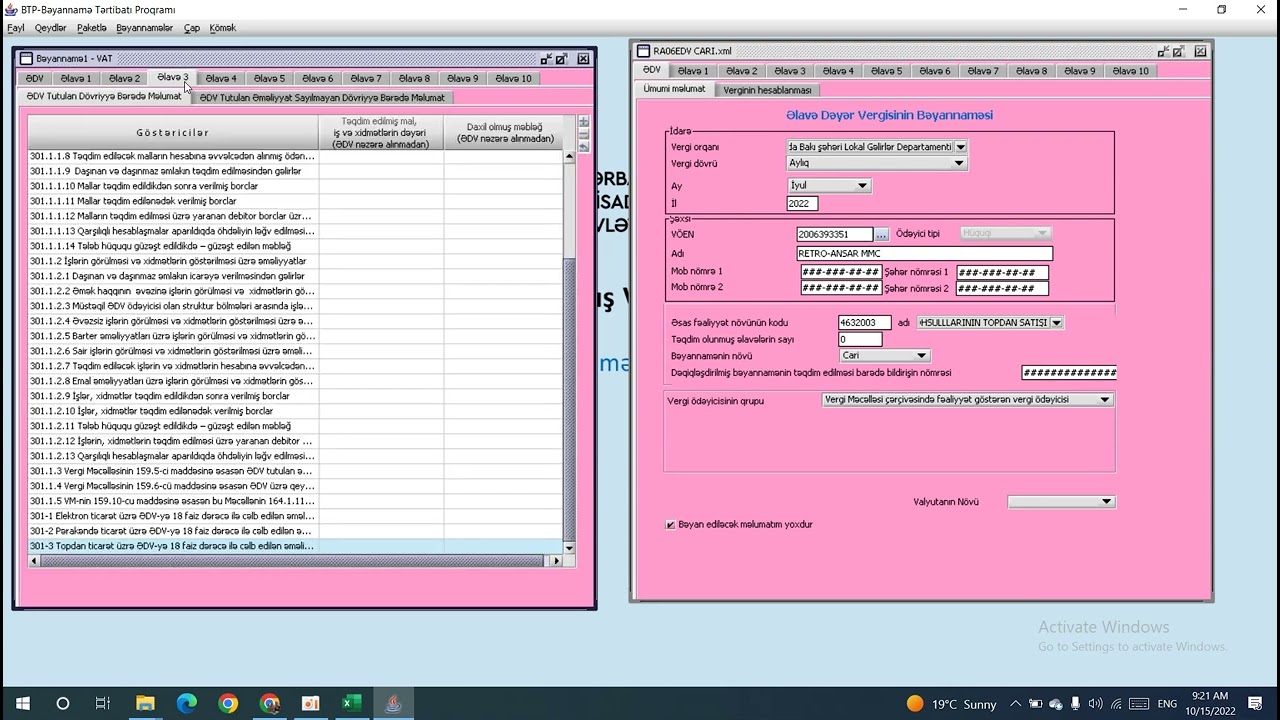Click the table's vertical scrollbar down arrow
This screenshot has width=1280, height=720.
570,547
